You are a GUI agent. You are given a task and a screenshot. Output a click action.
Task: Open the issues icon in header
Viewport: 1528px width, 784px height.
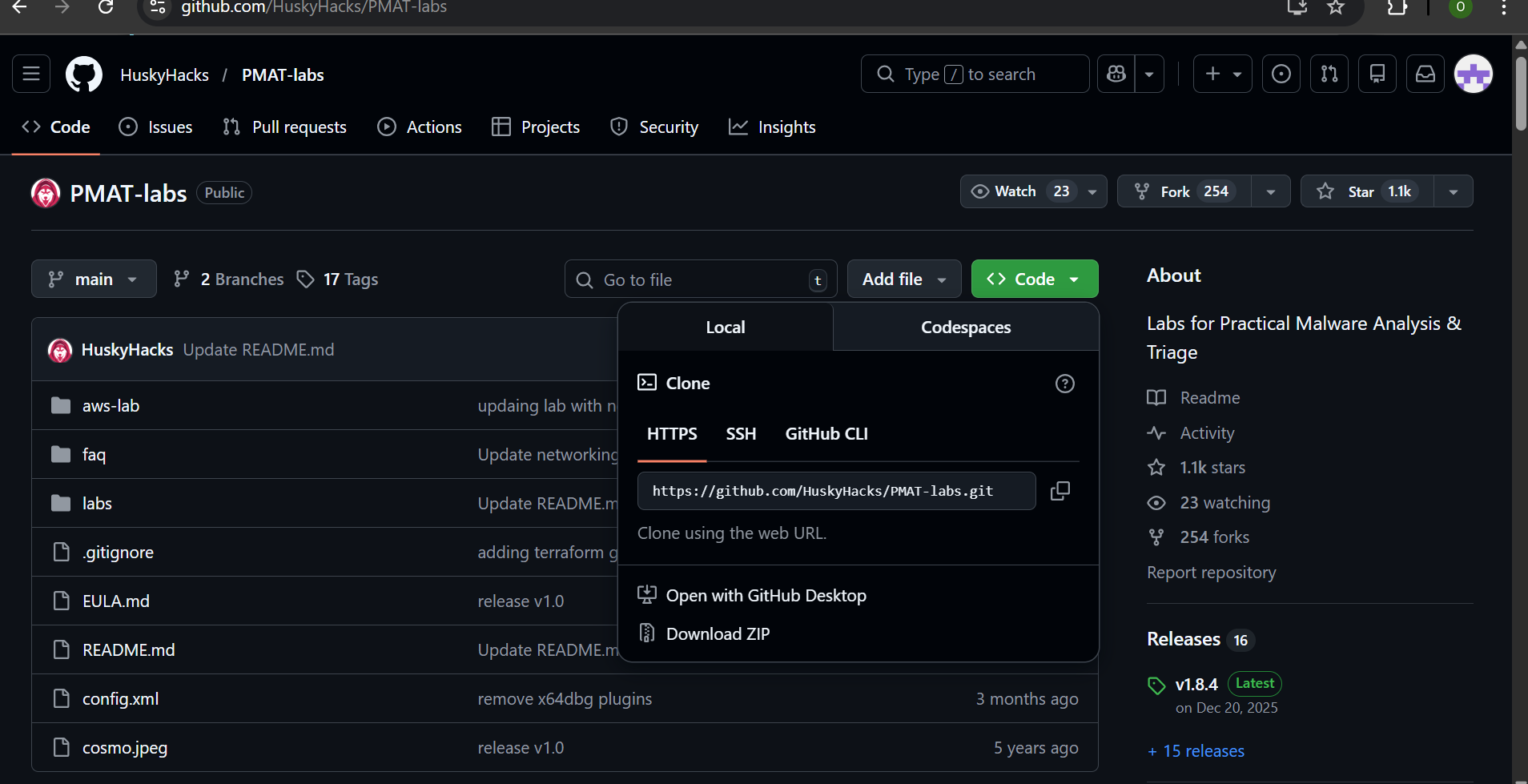pos(1281,74)
